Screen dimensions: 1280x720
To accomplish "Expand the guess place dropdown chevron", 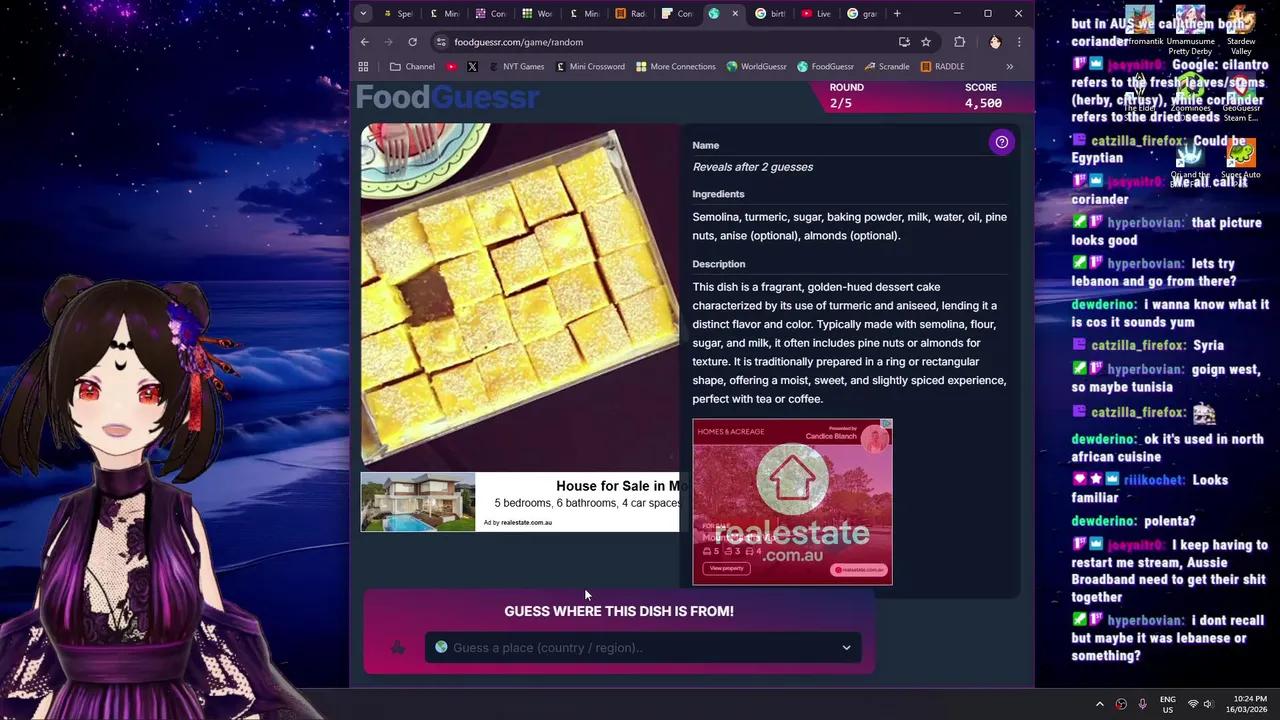I will 846,648.
